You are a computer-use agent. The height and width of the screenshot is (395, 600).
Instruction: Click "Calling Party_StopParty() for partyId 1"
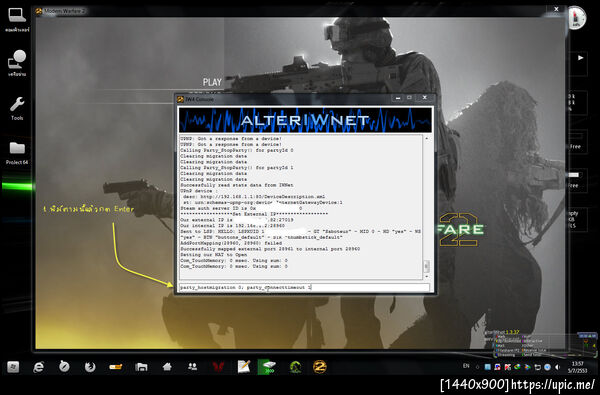click(236, 168)
